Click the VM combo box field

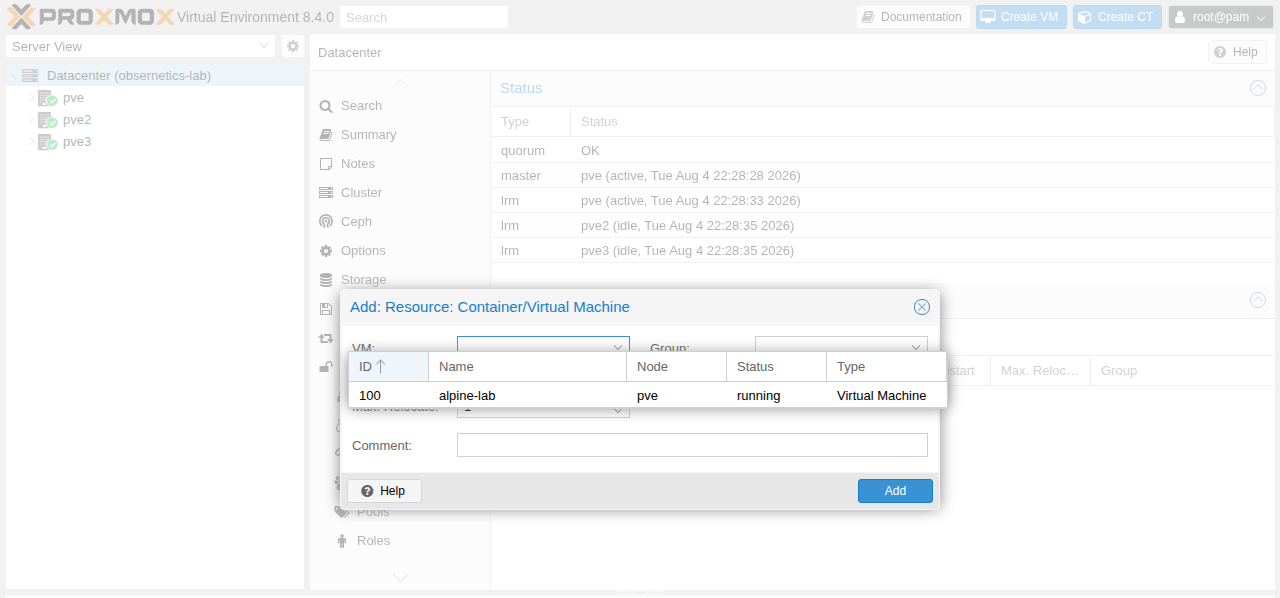tap(533, 345)
